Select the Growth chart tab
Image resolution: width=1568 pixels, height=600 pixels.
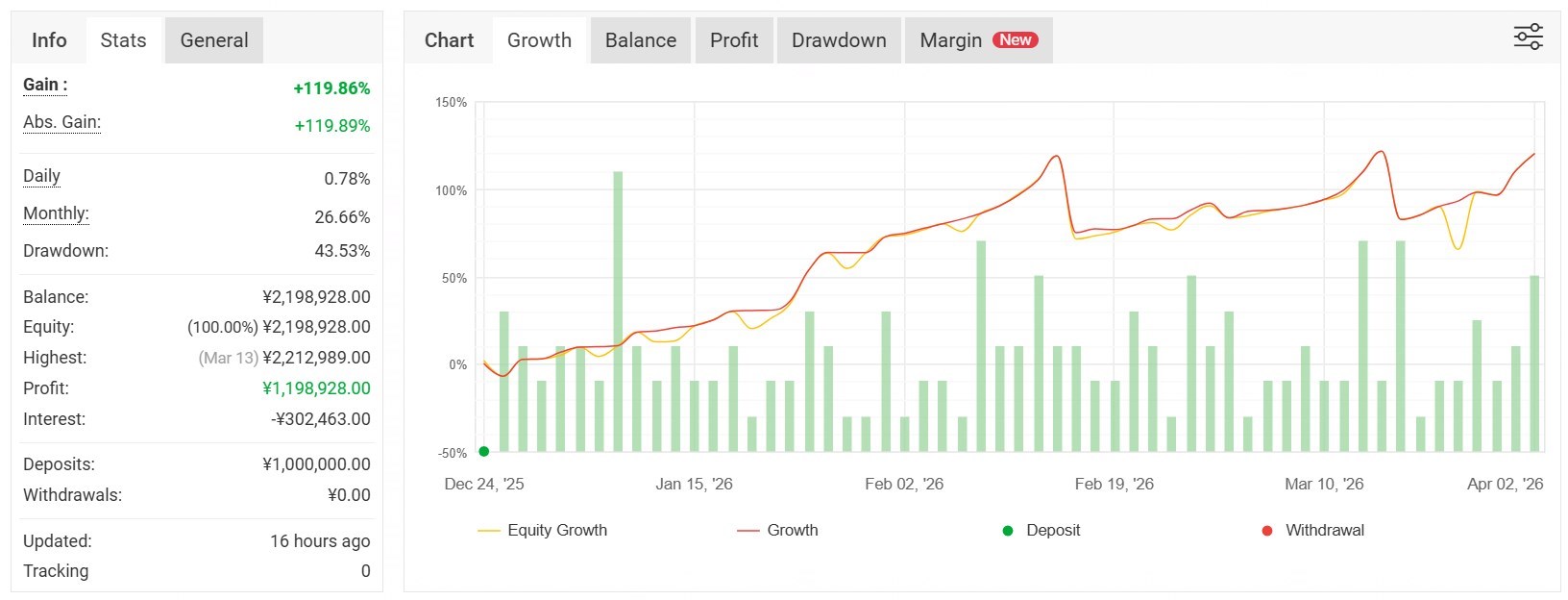[539, 40]
